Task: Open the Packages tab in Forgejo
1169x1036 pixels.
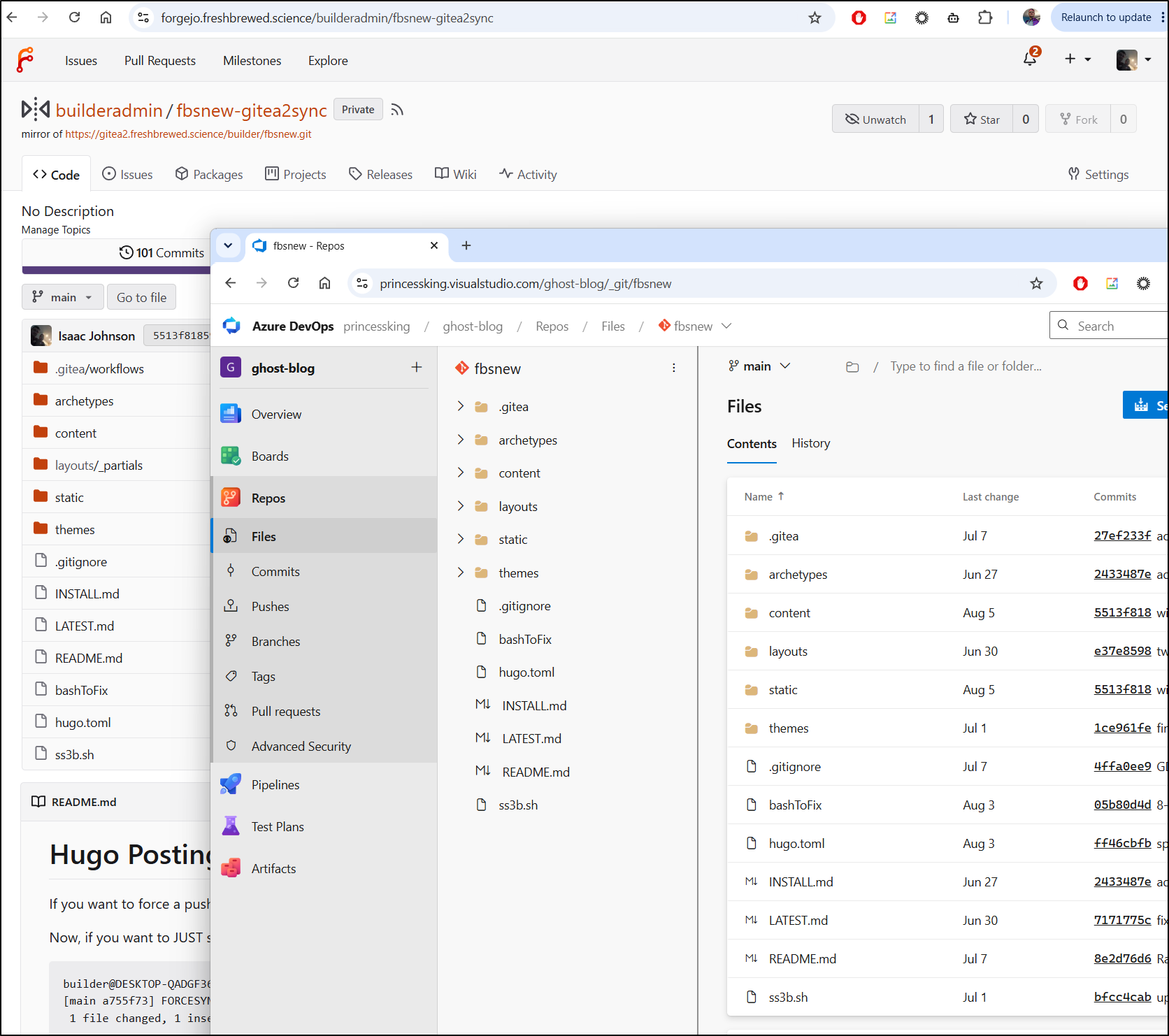Action: [x=209, y=174]
